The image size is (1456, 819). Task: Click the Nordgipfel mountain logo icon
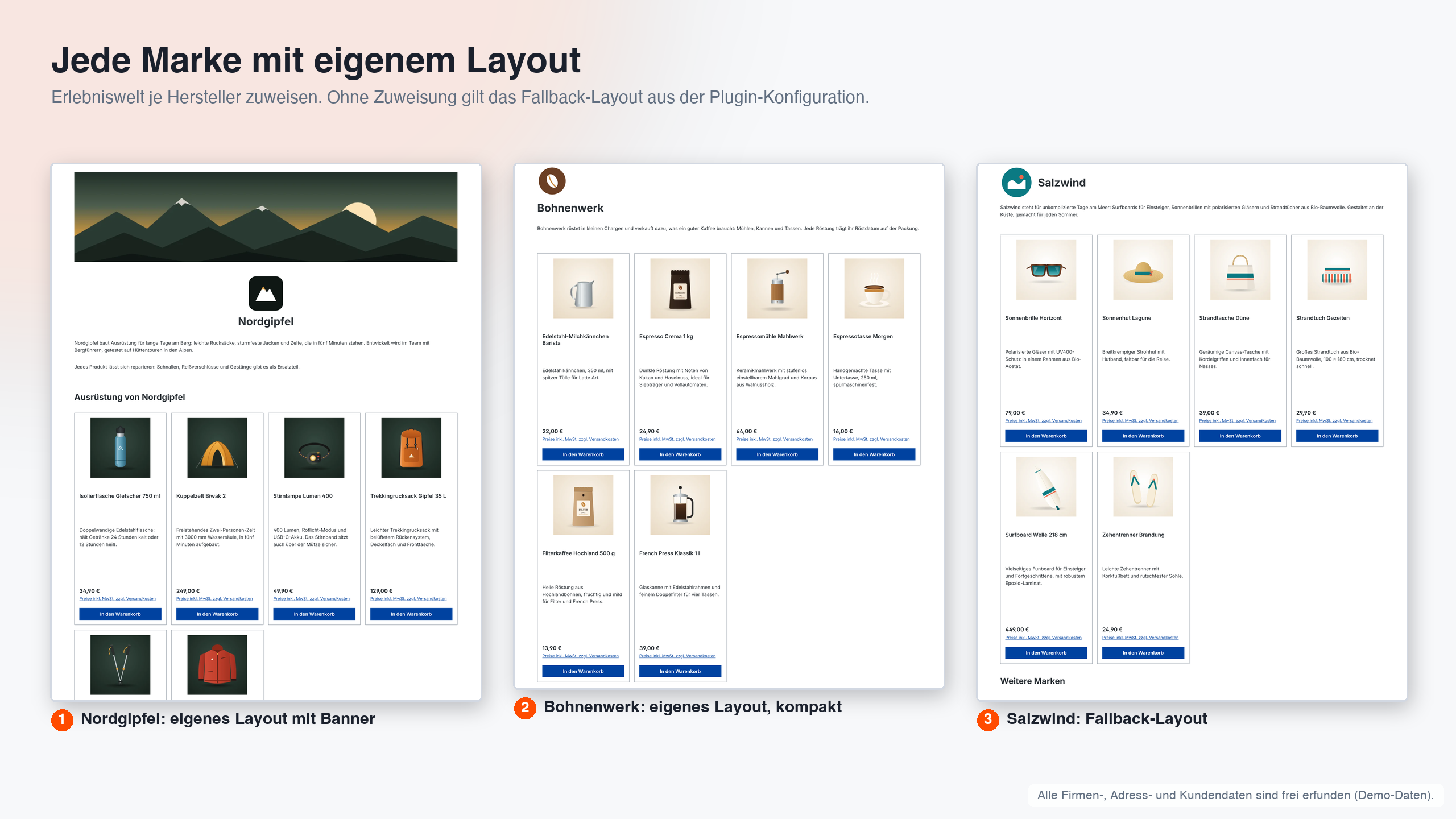click(x=266, y=293)
